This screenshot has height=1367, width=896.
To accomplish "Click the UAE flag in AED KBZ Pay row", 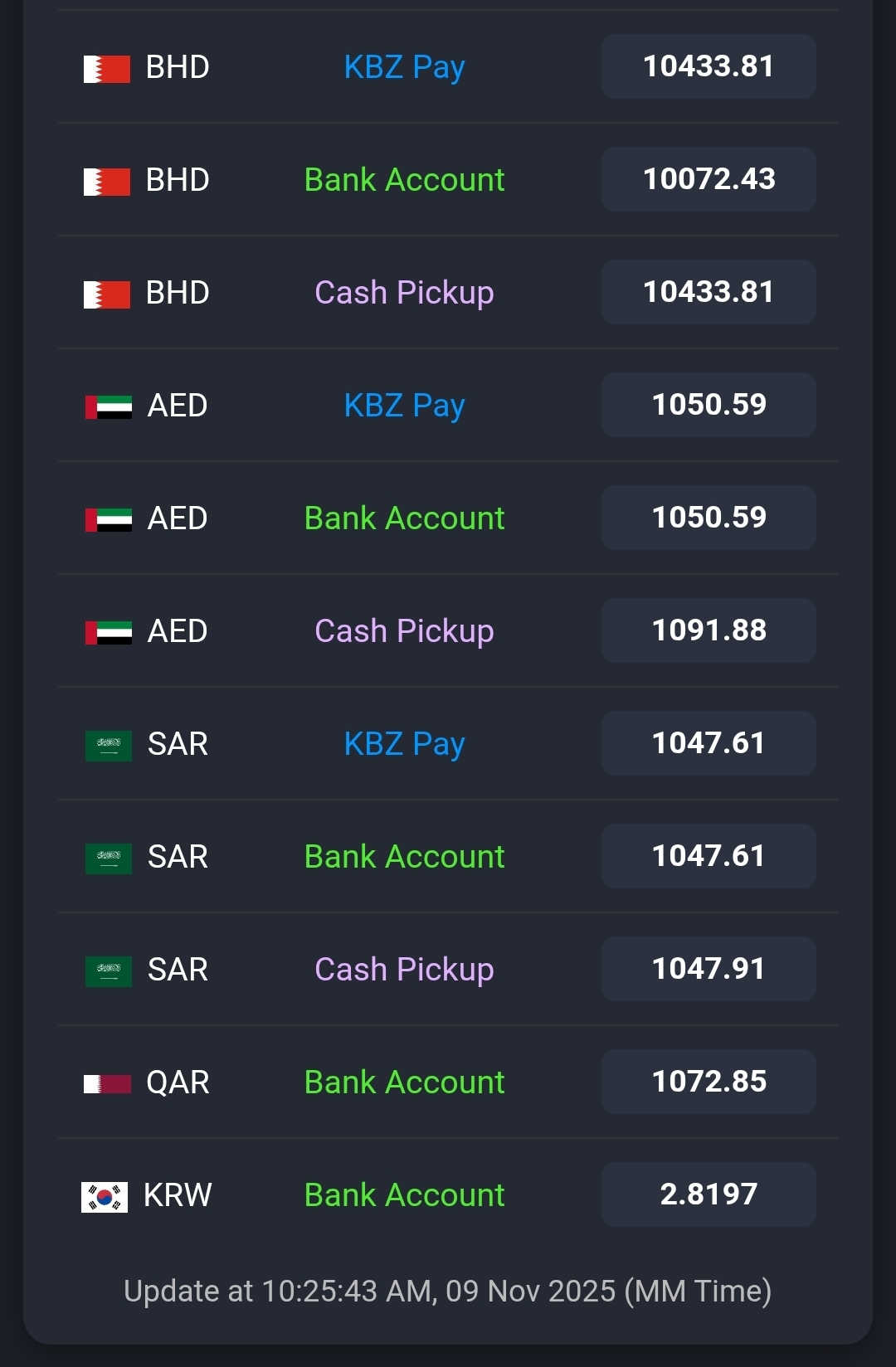I will (109, 407).
